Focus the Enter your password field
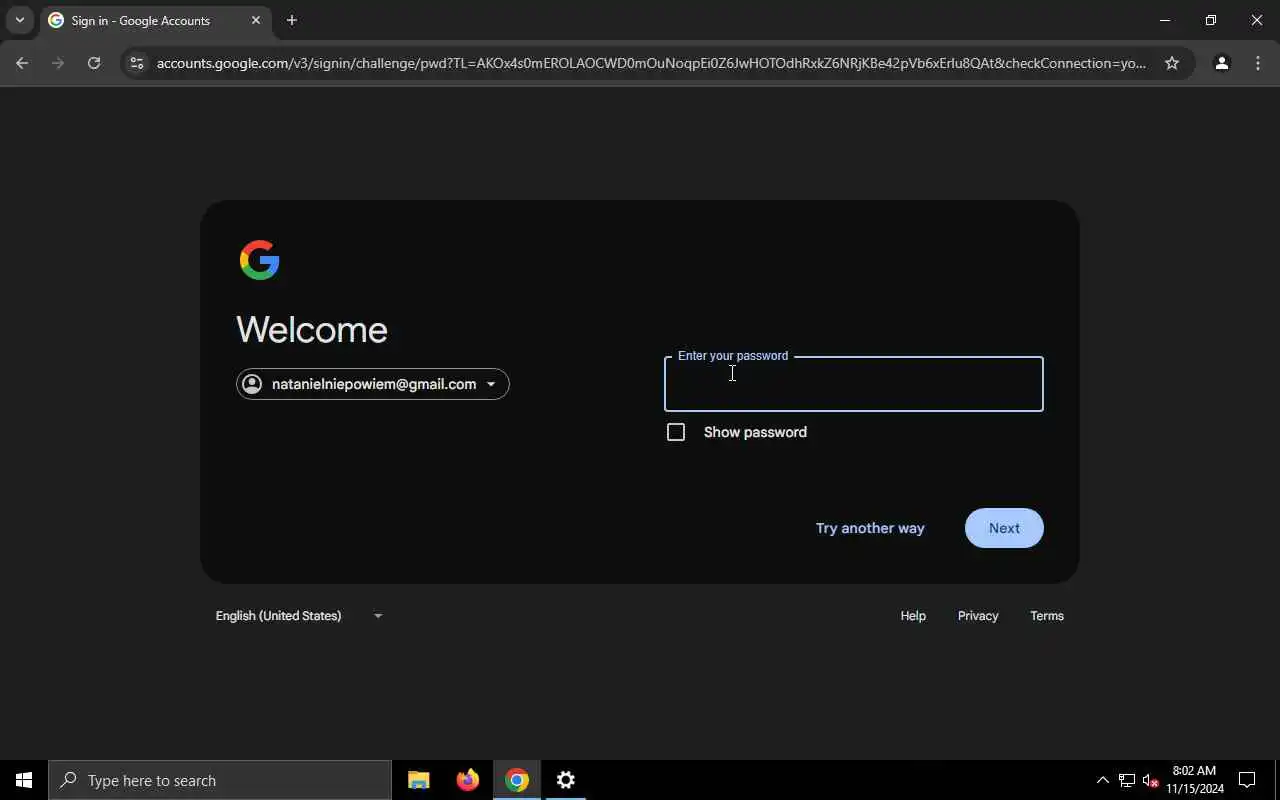 [854, 384]
